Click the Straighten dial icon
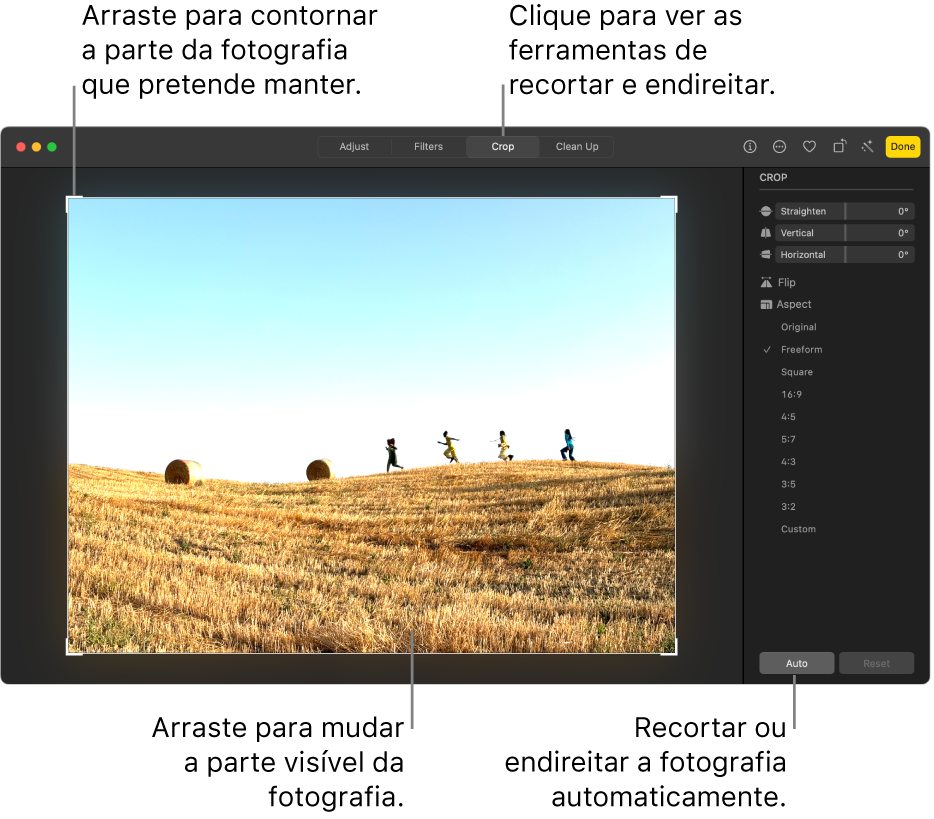The image size is (934, 819). [x=768, y=211]
